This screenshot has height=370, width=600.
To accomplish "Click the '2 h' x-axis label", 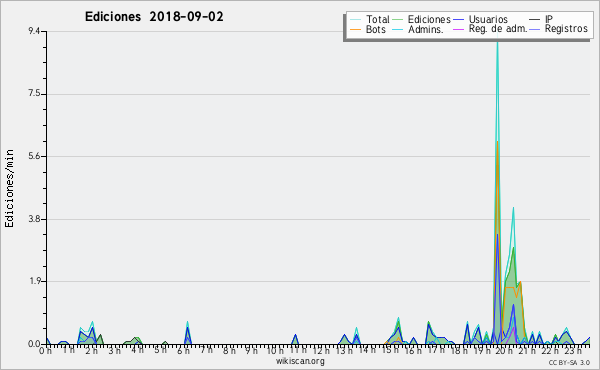I will (91, 350).
